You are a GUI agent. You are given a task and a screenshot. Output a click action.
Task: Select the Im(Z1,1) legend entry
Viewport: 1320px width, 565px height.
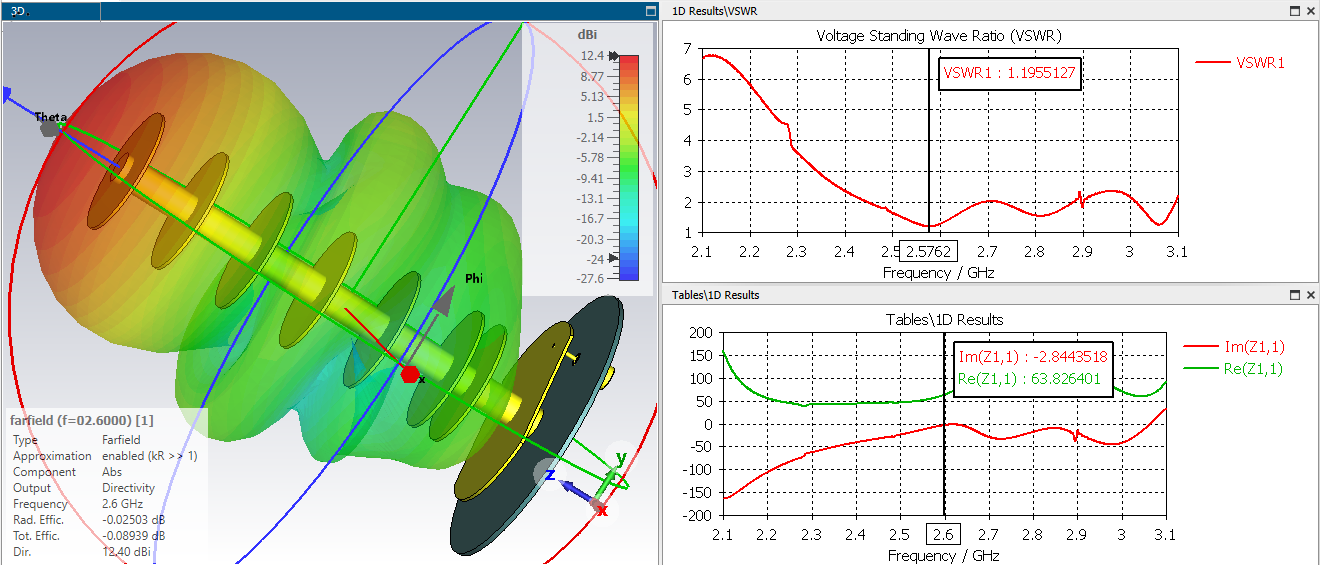[1234, 347]
